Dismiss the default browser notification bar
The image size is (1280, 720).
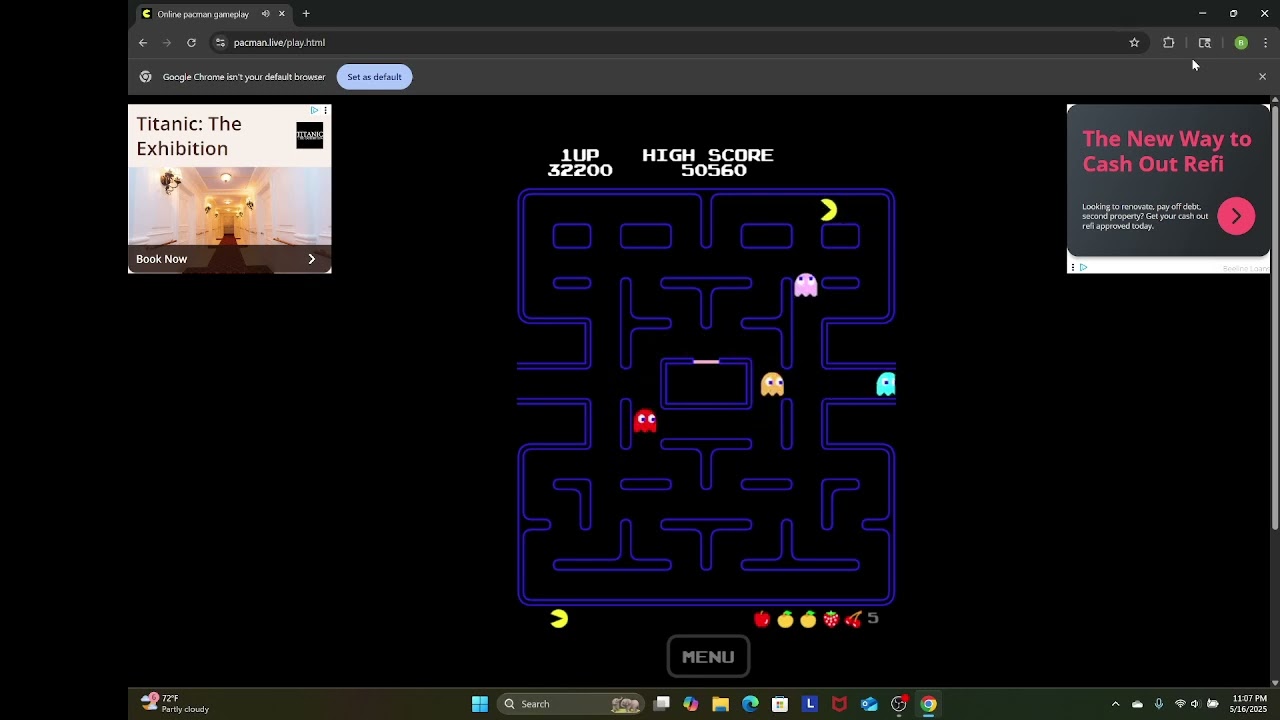coord(1262,77)
